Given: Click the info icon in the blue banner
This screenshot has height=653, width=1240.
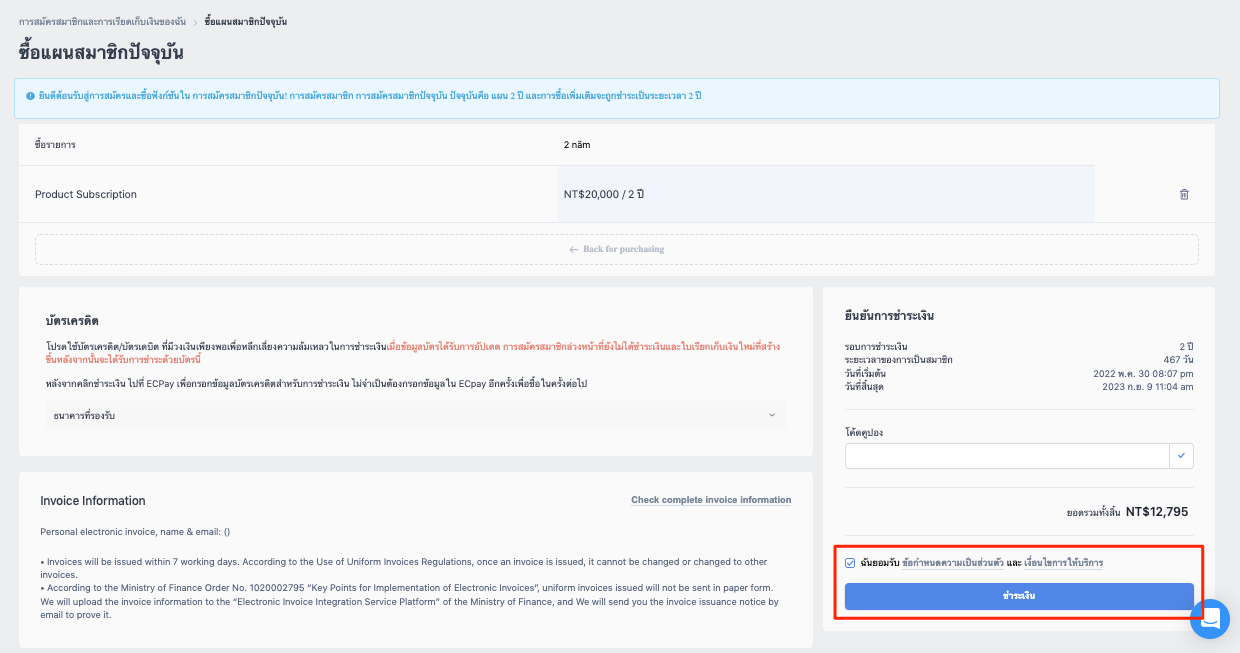Looking at the screenshot, I should tap(30, 96).
